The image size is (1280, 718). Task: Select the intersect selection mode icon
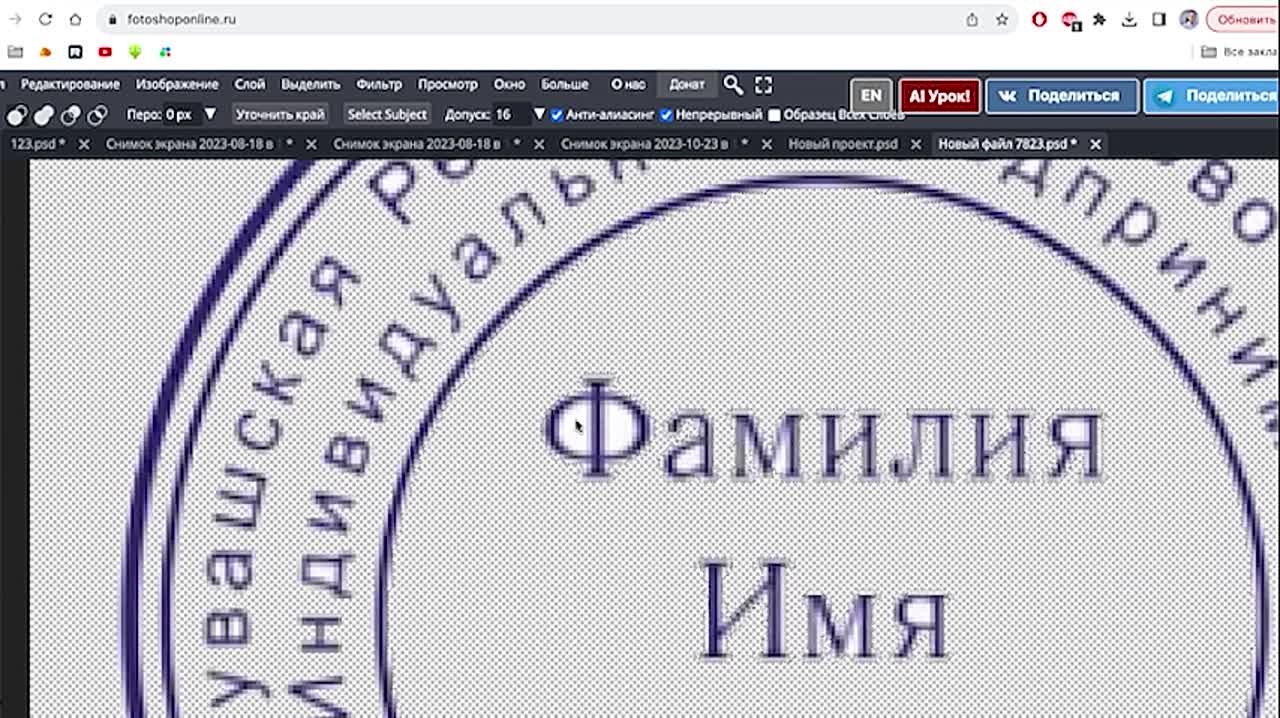pos(97,115)
